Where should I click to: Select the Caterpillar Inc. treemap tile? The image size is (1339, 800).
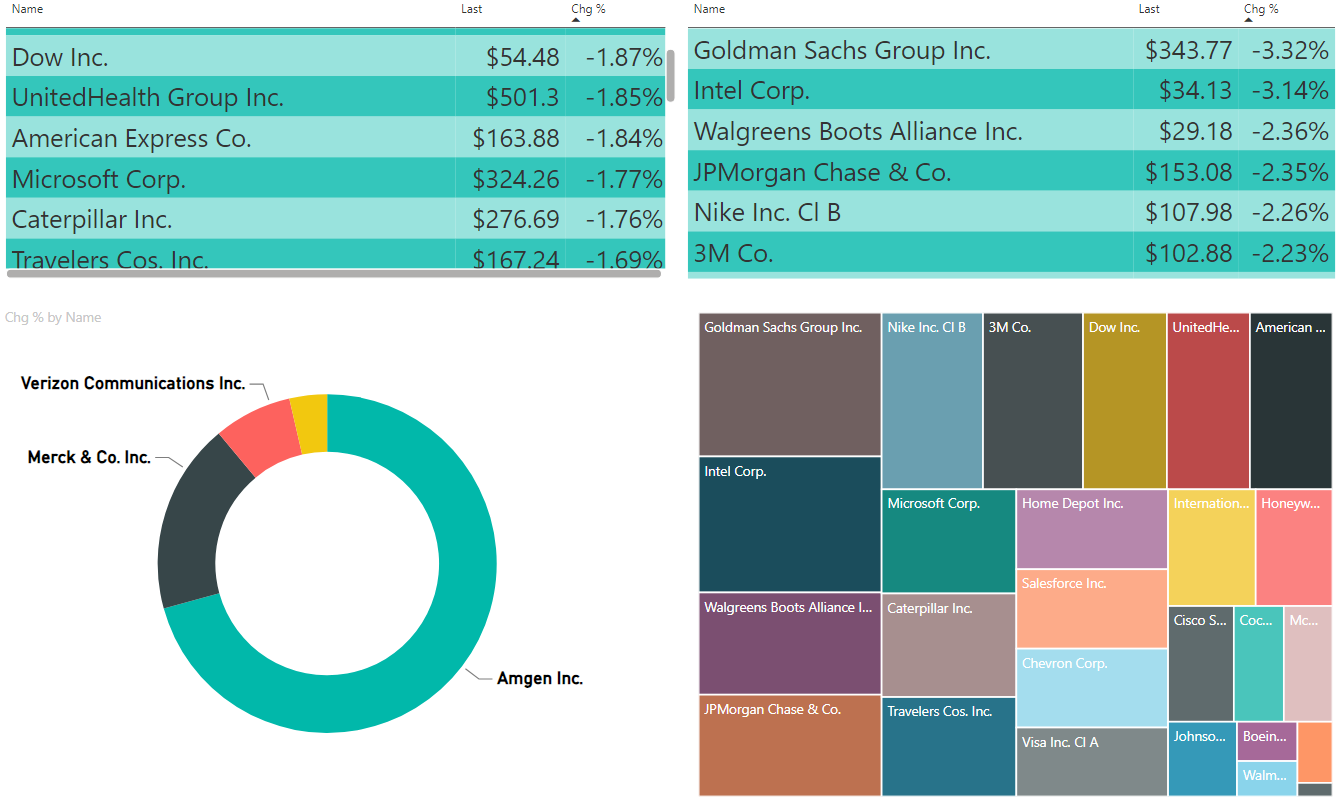pyautogui.click(x=949, y=645)
